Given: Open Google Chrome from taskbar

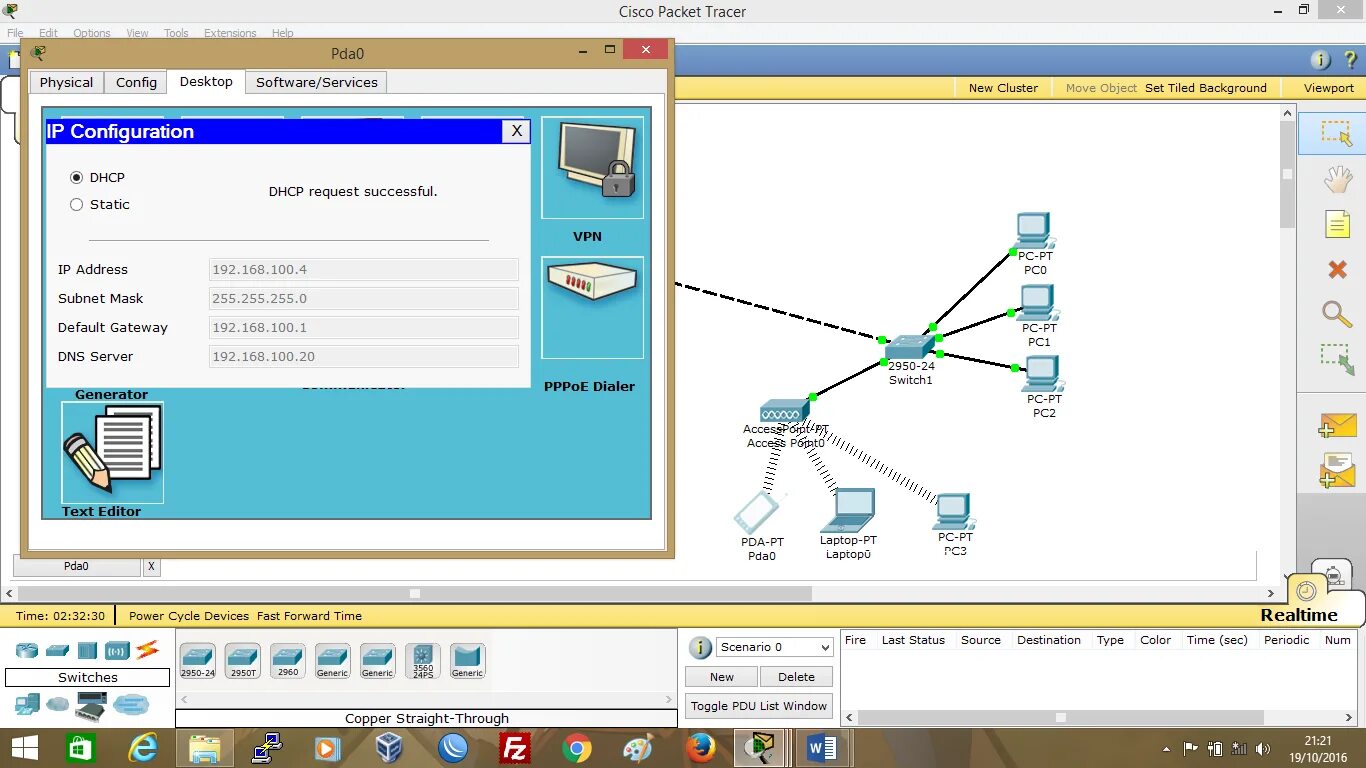Looking at the screenshot, I should pyautogui.click(x=576, y=748).
